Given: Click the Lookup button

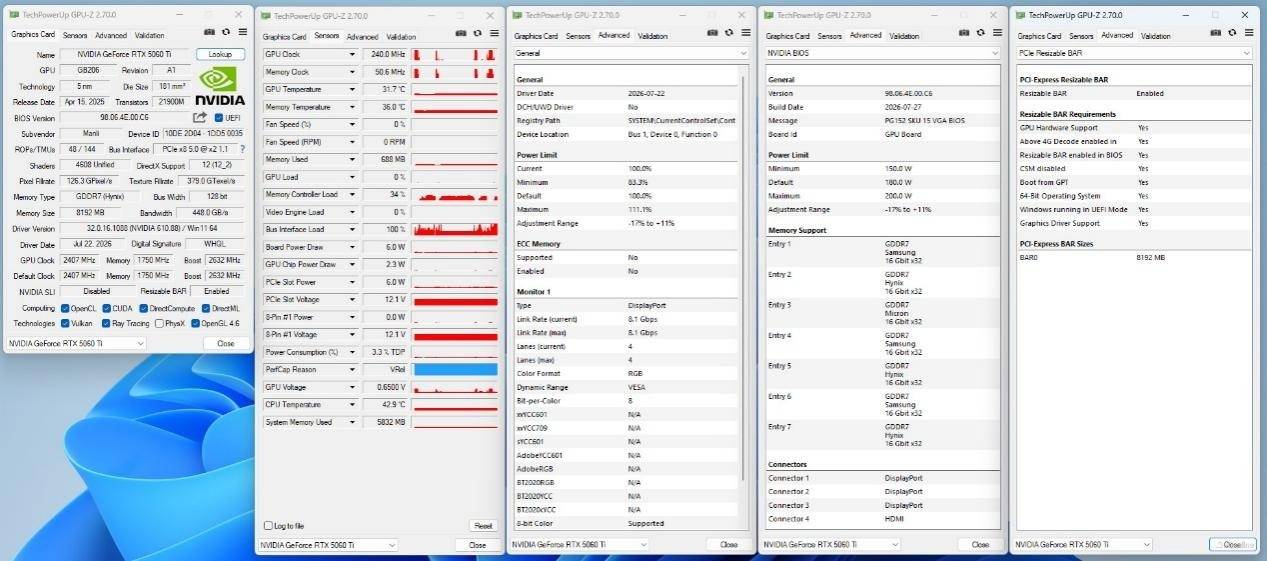Looking at the screenshot, I should click(x=220, y=54).
